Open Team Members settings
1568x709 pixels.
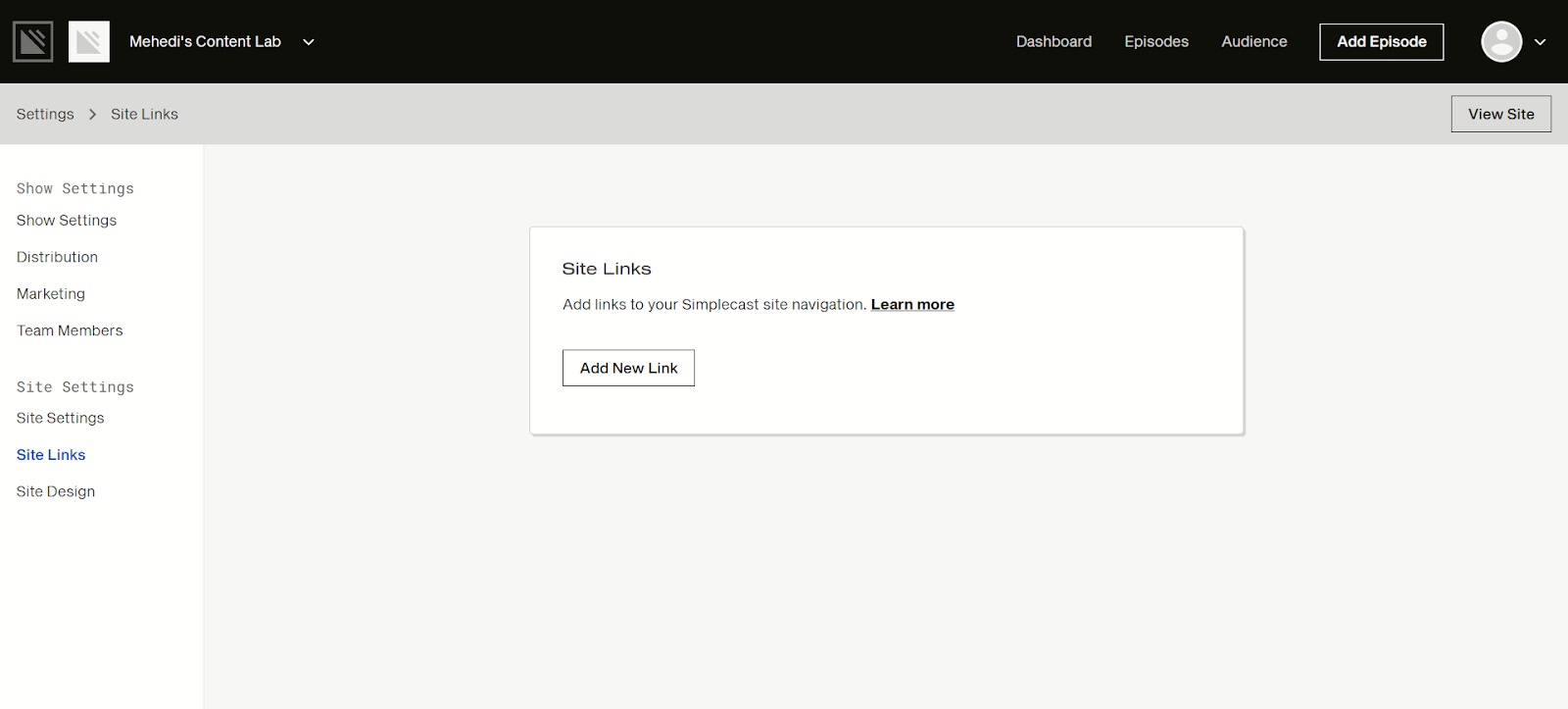tap(70, 330)
